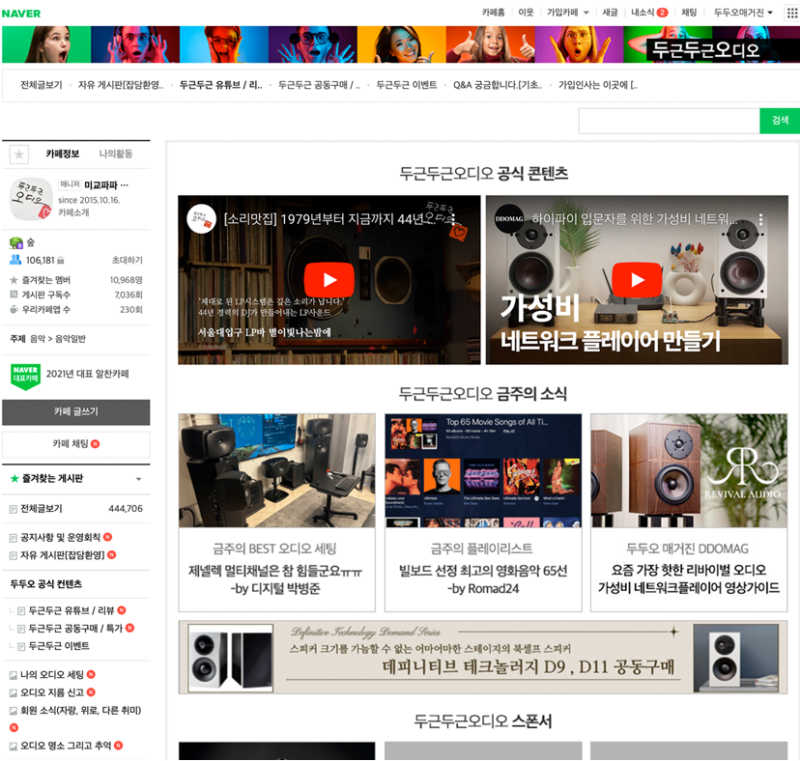800x761 pixels.
Task: Click the NAVER logo
Action: [21, 13]
